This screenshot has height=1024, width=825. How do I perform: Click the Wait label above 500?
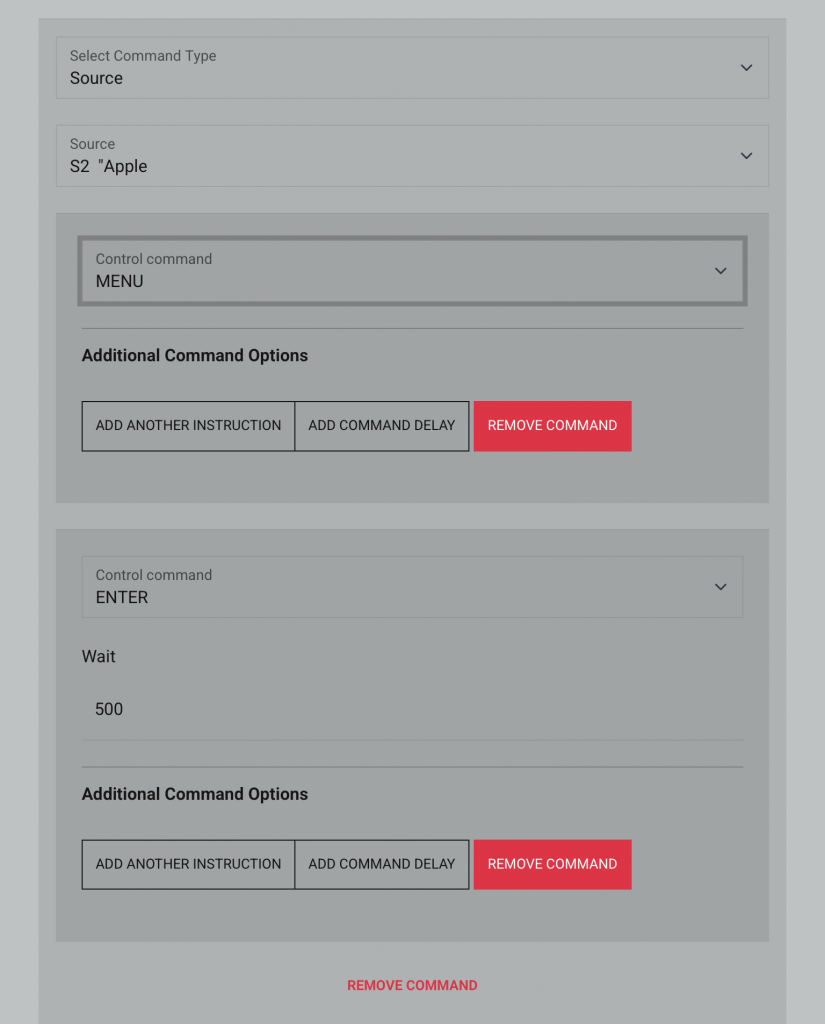click(x=99, y=657)
